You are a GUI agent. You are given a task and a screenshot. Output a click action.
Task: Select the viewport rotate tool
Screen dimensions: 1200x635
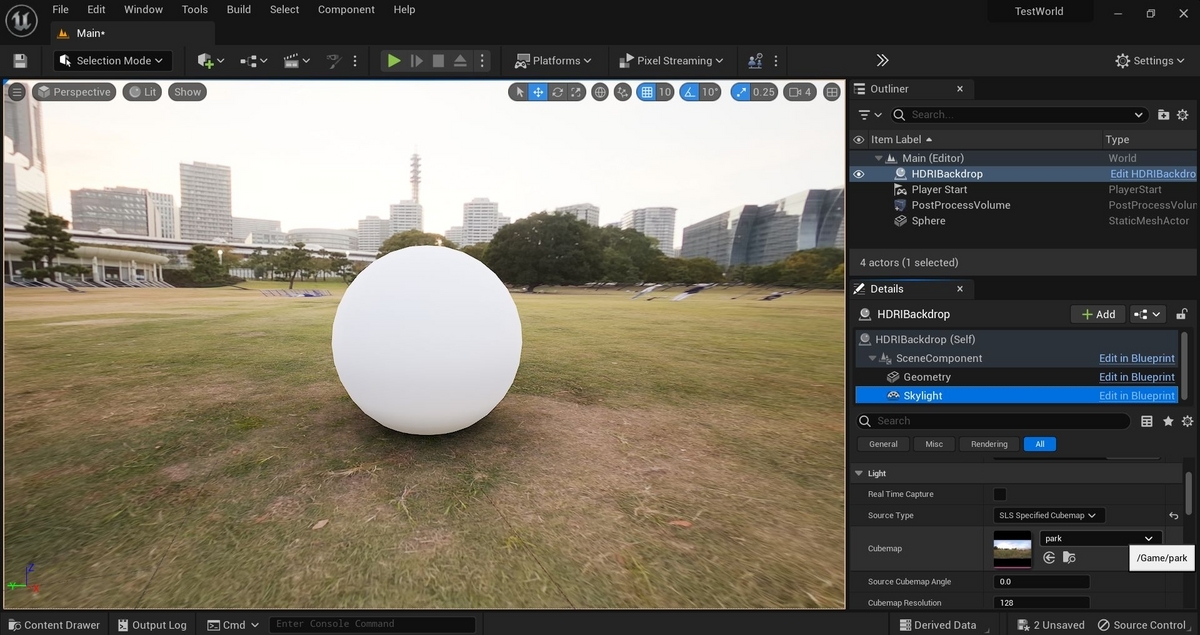(x=558, y=92)
